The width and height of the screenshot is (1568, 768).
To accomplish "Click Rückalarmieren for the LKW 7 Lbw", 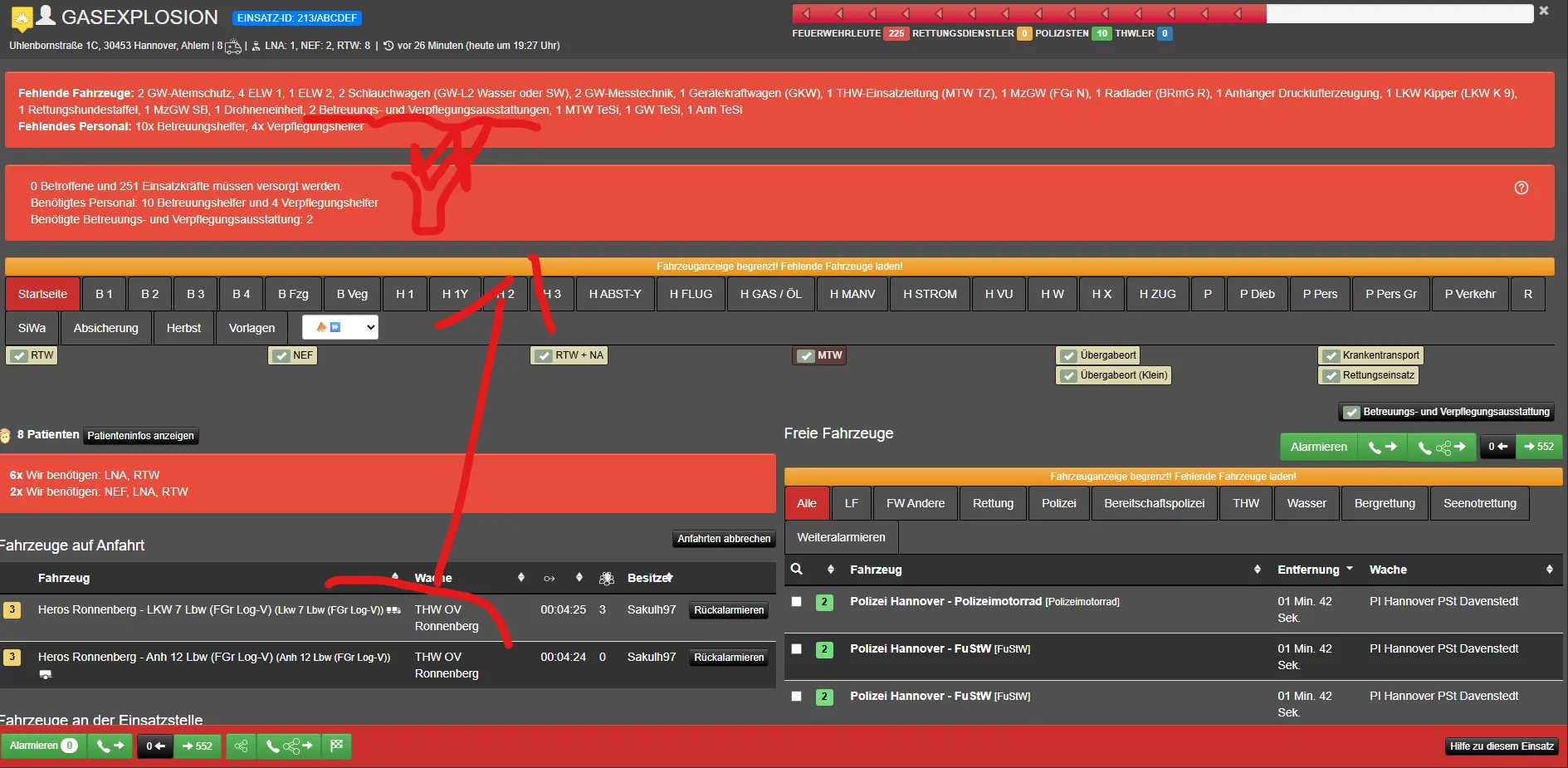I will click(x=728, y=610).
